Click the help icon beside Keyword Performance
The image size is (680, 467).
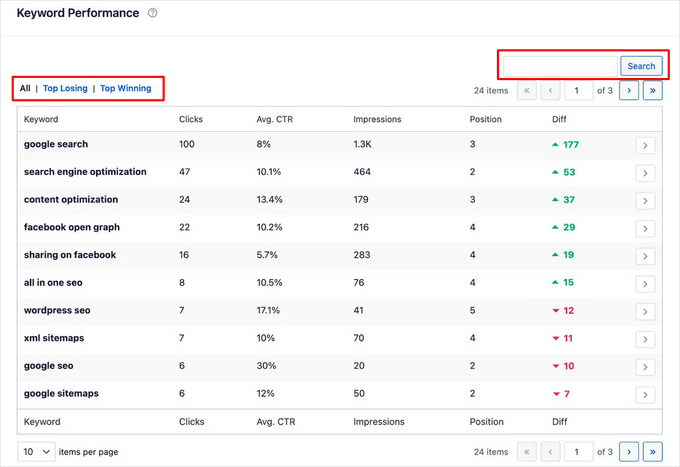[152, 13]
